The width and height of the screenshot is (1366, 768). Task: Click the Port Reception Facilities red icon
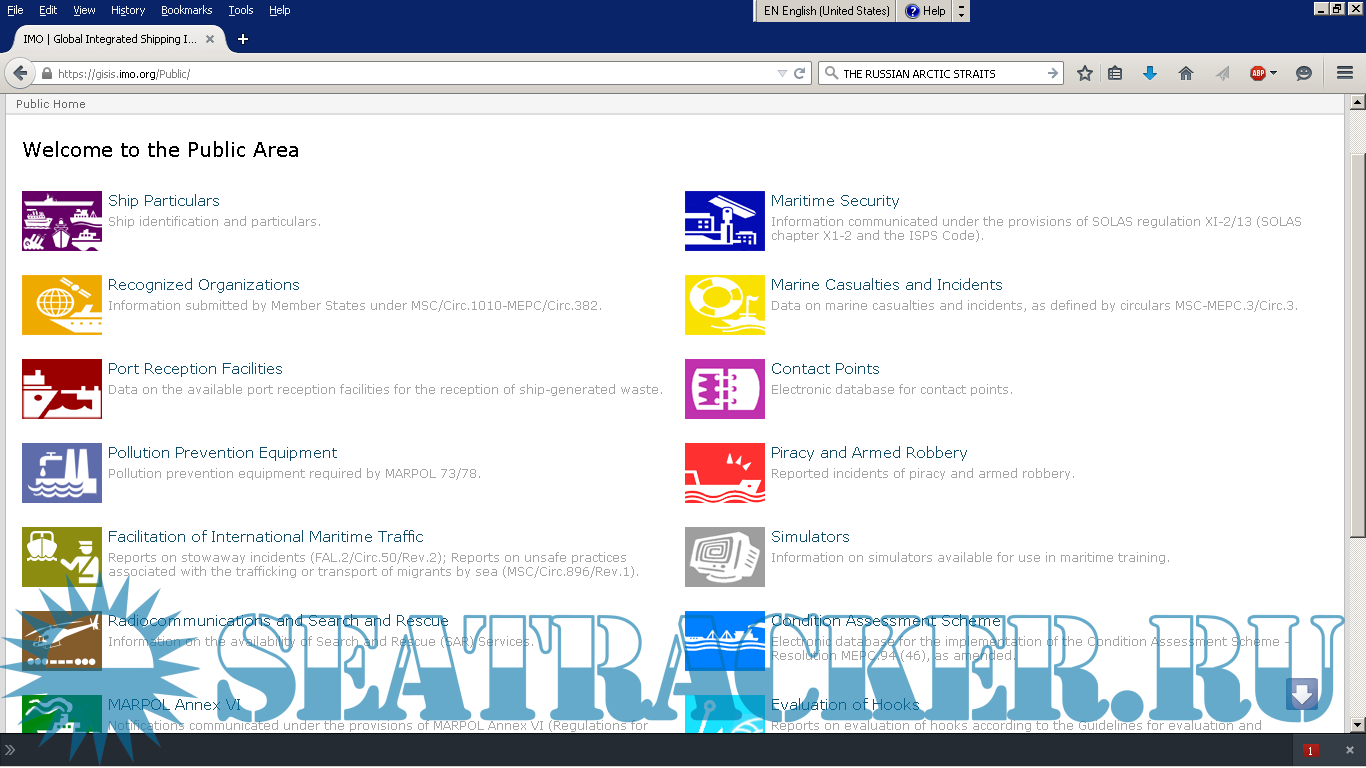click(x=62, y=389)
